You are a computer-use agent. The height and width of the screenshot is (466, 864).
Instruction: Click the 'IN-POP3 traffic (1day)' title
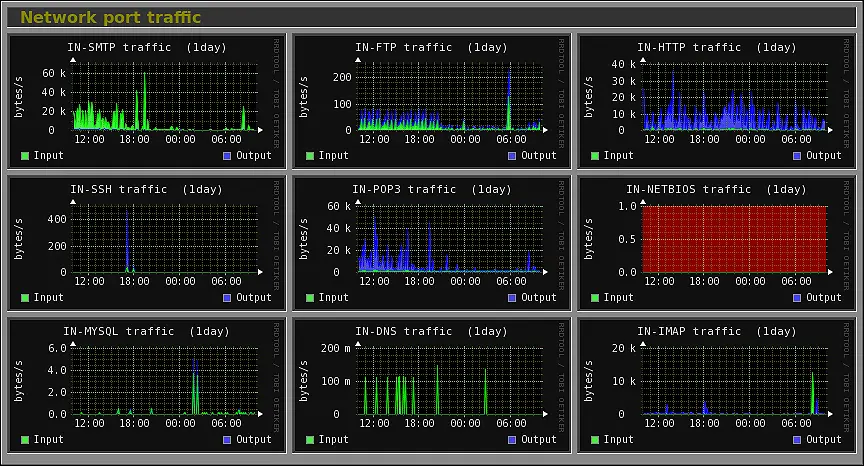tap(432, 189)
